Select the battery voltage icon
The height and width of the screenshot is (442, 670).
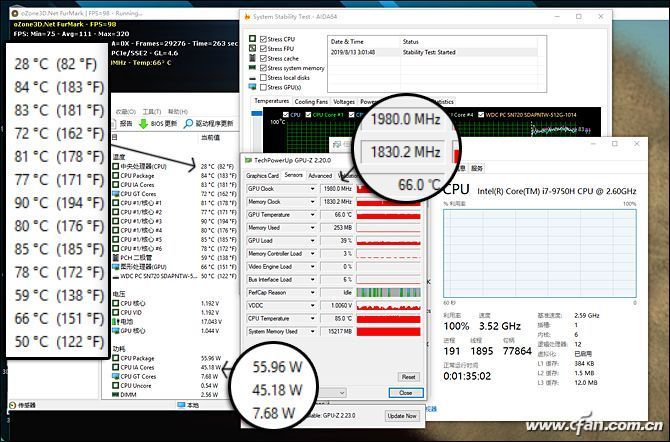click(x=115, y=321)
